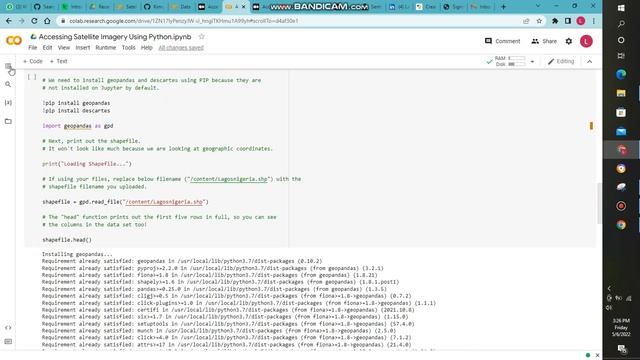Click the print("Loading Shapefile...") line
The width and height of the screenshot is (640, 360).
click(x=87, y=164)
